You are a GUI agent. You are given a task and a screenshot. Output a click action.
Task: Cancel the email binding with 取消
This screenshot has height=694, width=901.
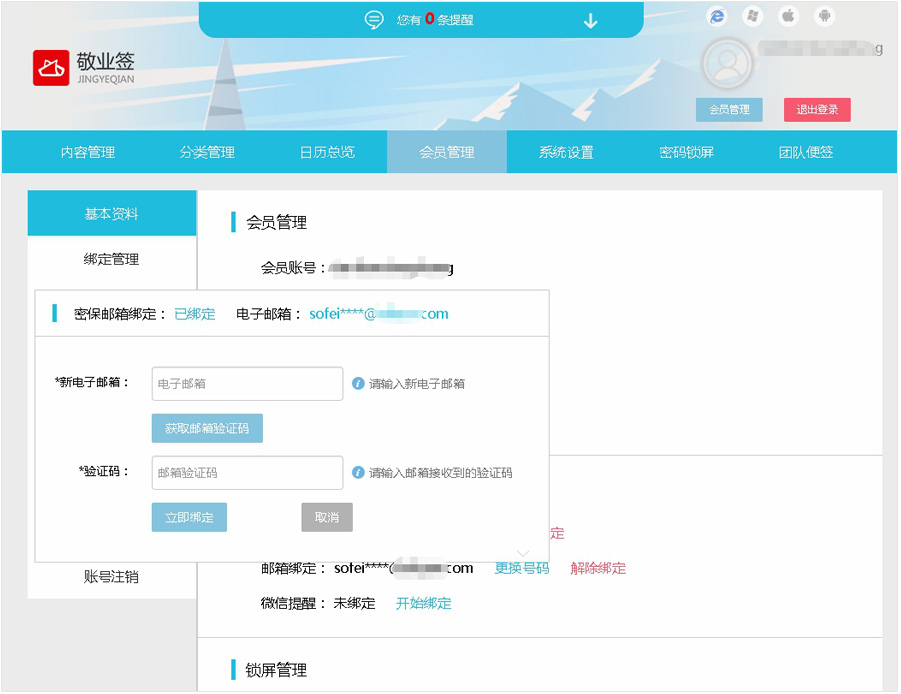point(327,517)
